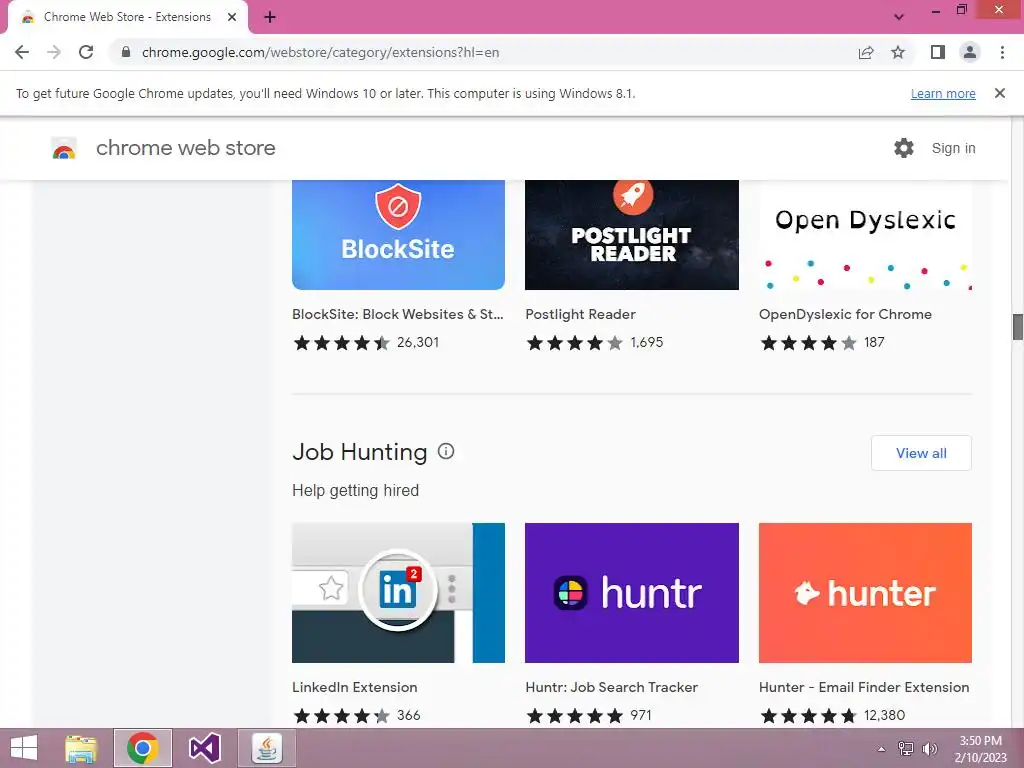The image size is (1024, 768).
Task: Click LinkedIn Extension title
Action: coord(355,687)
